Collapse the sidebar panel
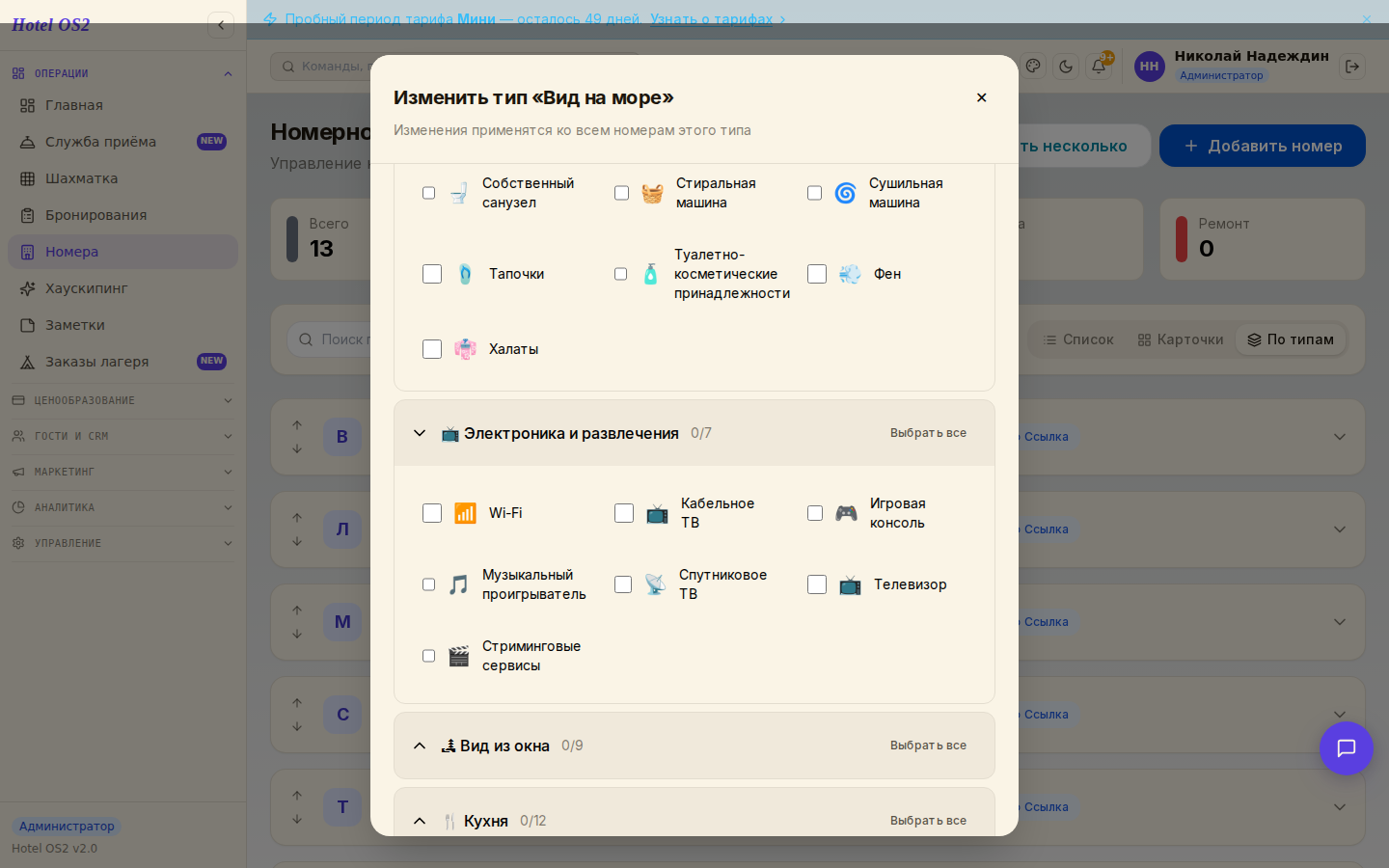The image size is (1389, 868). (x=221, y=25)
